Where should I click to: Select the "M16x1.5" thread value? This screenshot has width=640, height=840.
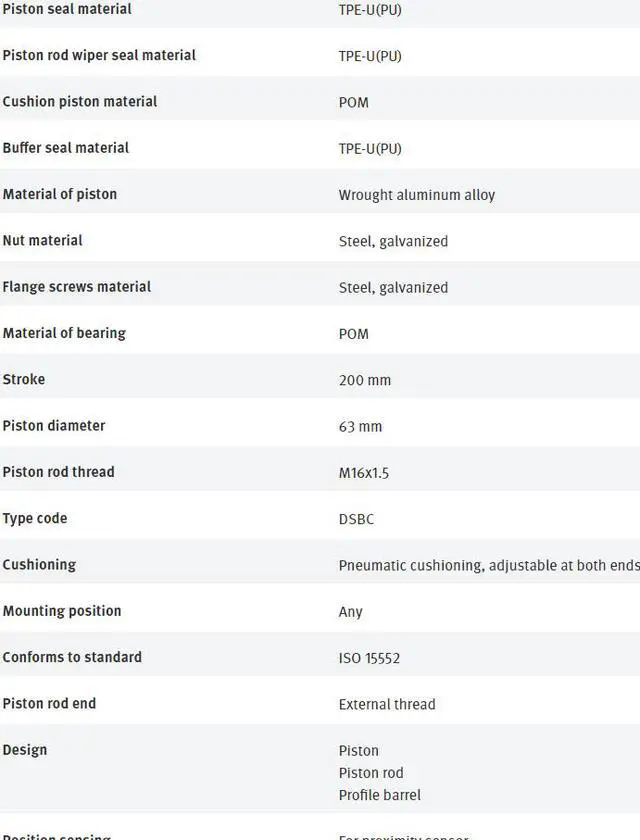(363, 473)
